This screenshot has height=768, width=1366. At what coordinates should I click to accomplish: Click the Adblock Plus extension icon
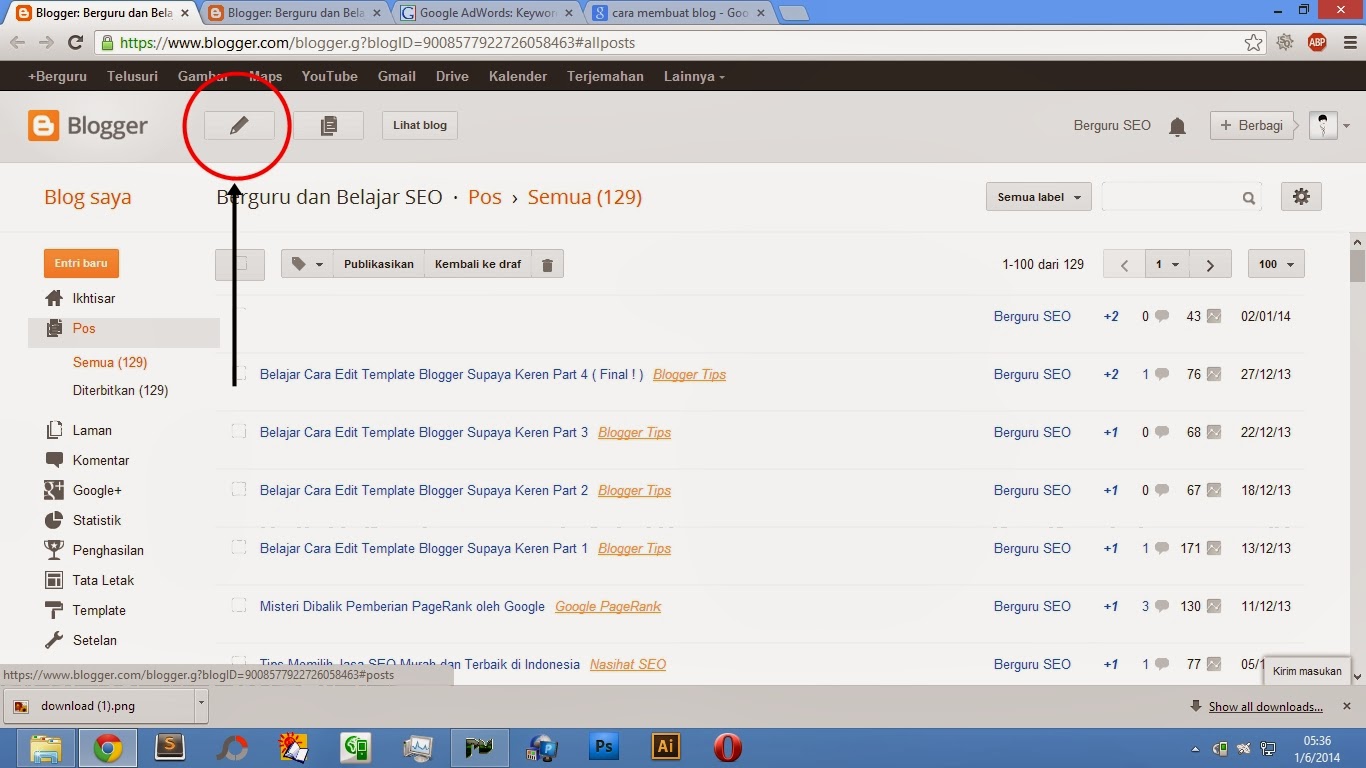click(x=1317, y=43)
